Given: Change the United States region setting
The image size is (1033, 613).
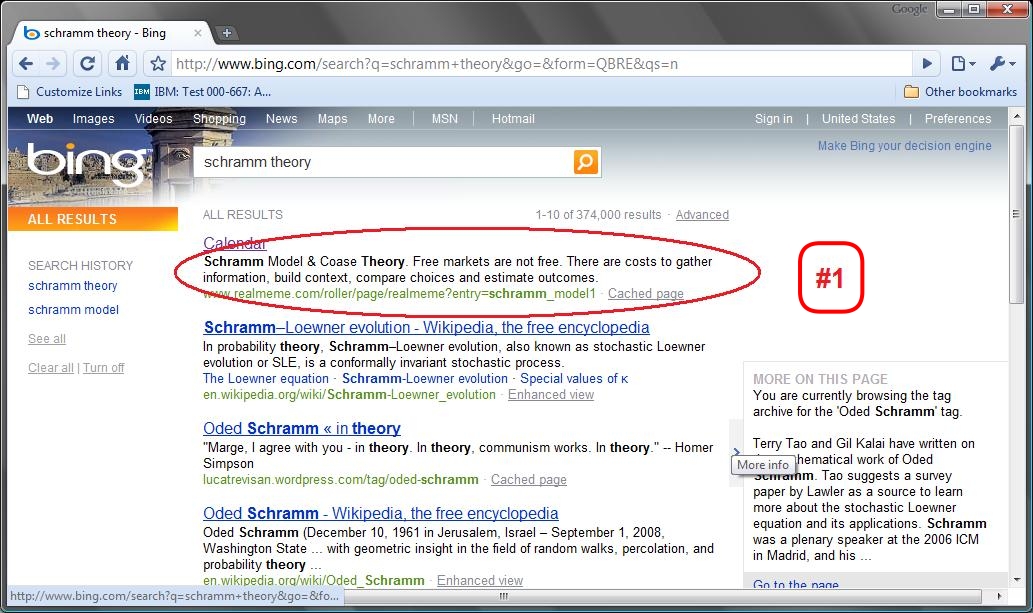Looking at the screenshot, I should [x=858, y=119].
